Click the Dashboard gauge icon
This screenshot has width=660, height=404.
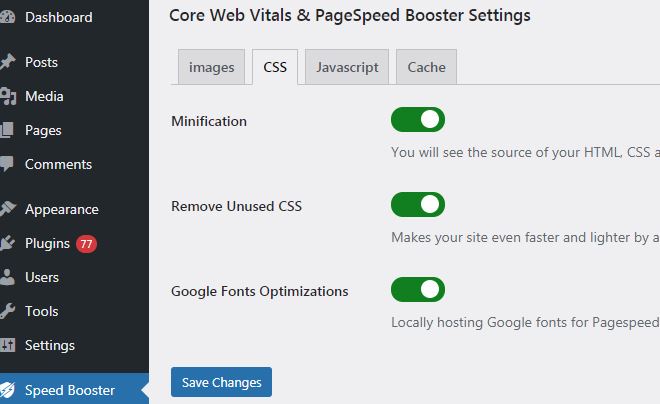pos(7,17)
